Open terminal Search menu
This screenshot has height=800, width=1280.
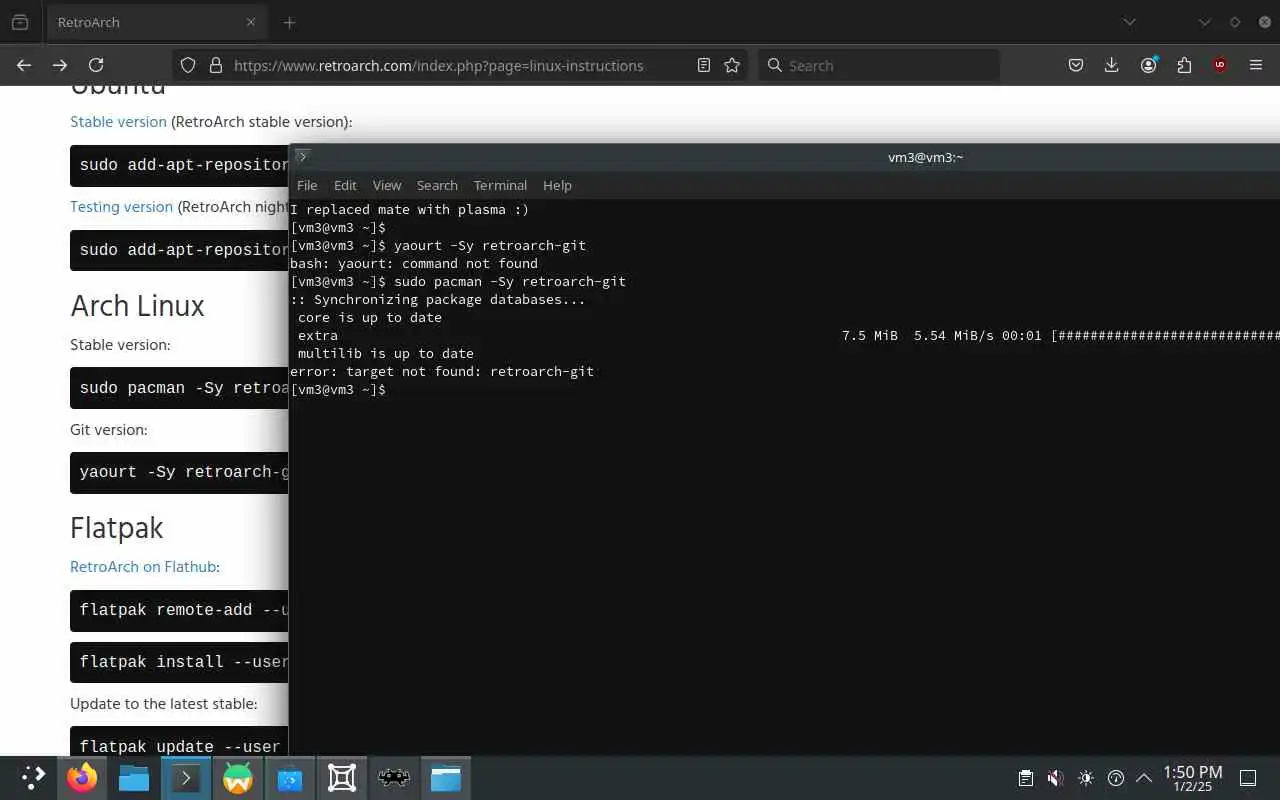[437, 185]
